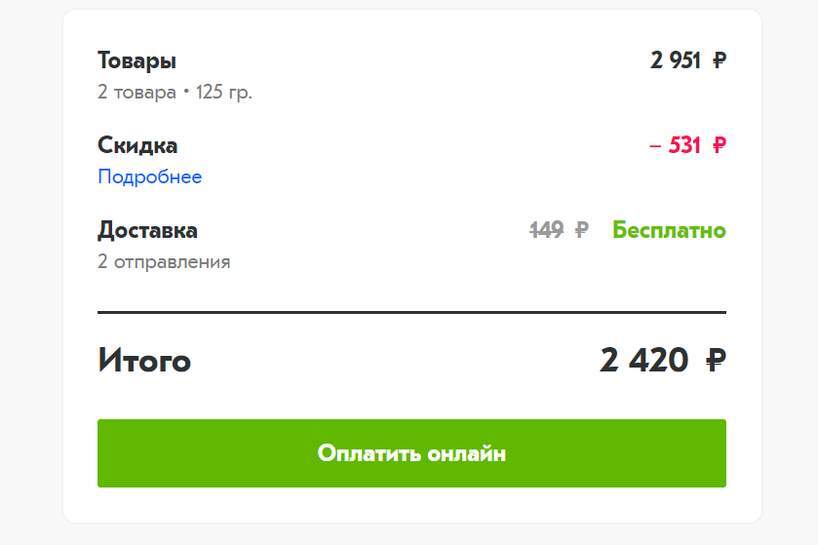
Task: Click the large ruble sign beside 2 420
Action: 715,360
